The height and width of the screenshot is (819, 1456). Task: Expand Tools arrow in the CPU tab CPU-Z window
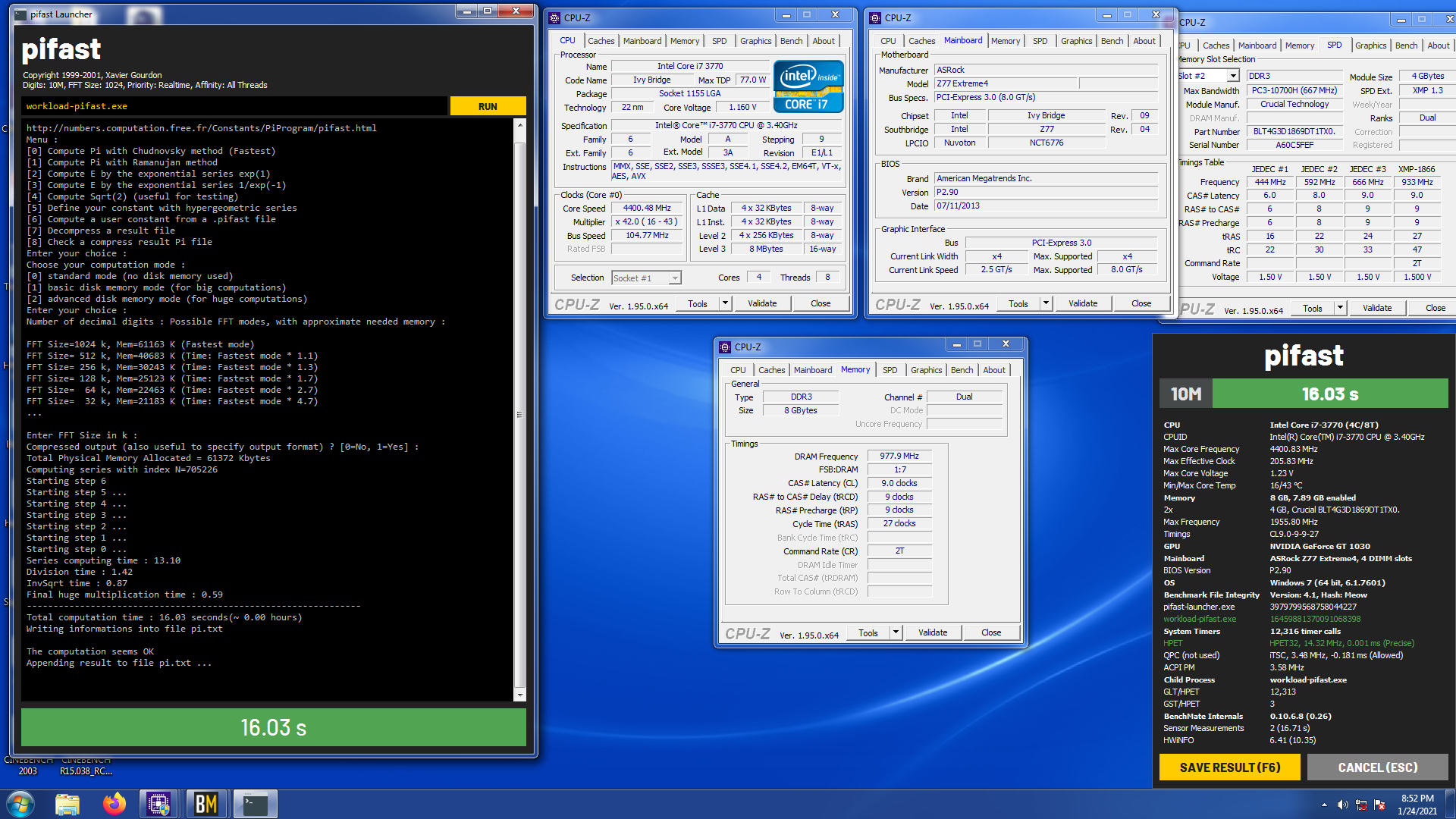coord(725,303)
